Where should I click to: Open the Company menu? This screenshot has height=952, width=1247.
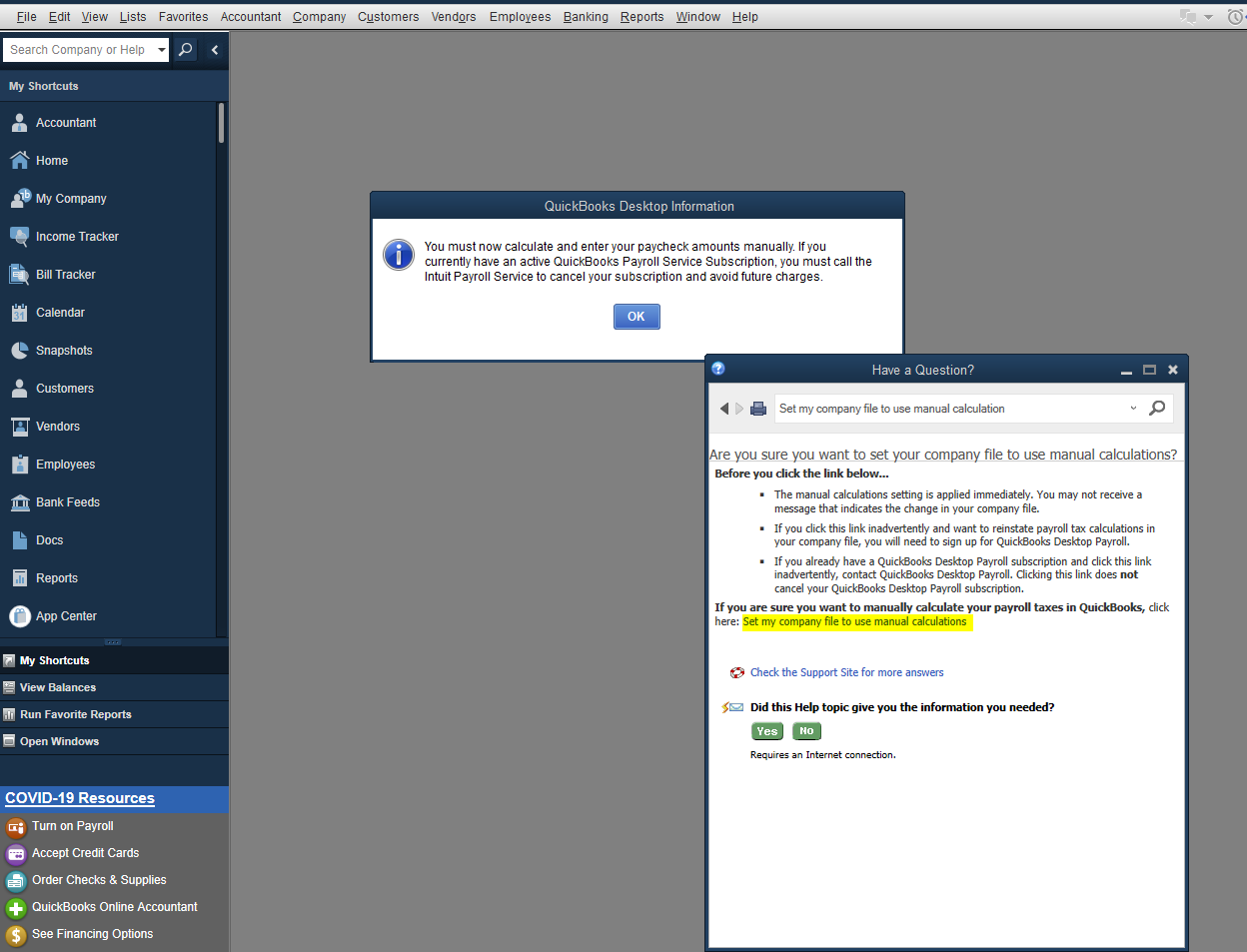(x=320, y=17)
